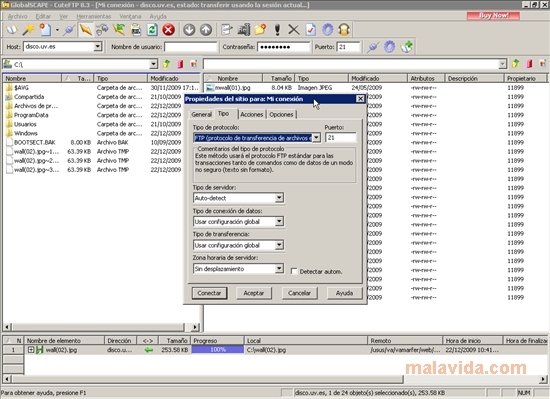Open the Archivo menu
The width and height of the screenshot is (550, 399).
[18, 16]
